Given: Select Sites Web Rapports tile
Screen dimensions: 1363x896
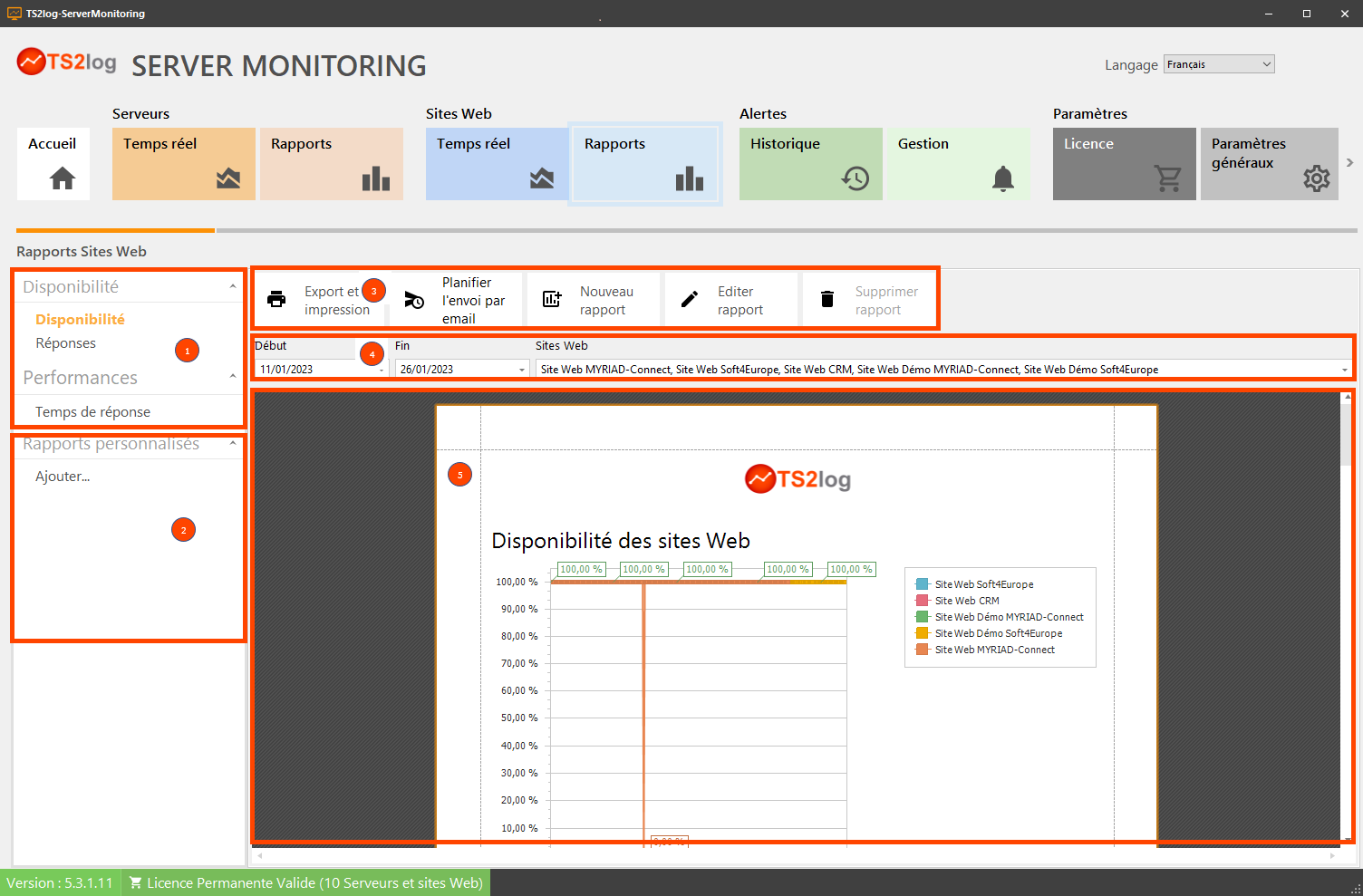Looking at the screenshot, I should click(645, 164).
